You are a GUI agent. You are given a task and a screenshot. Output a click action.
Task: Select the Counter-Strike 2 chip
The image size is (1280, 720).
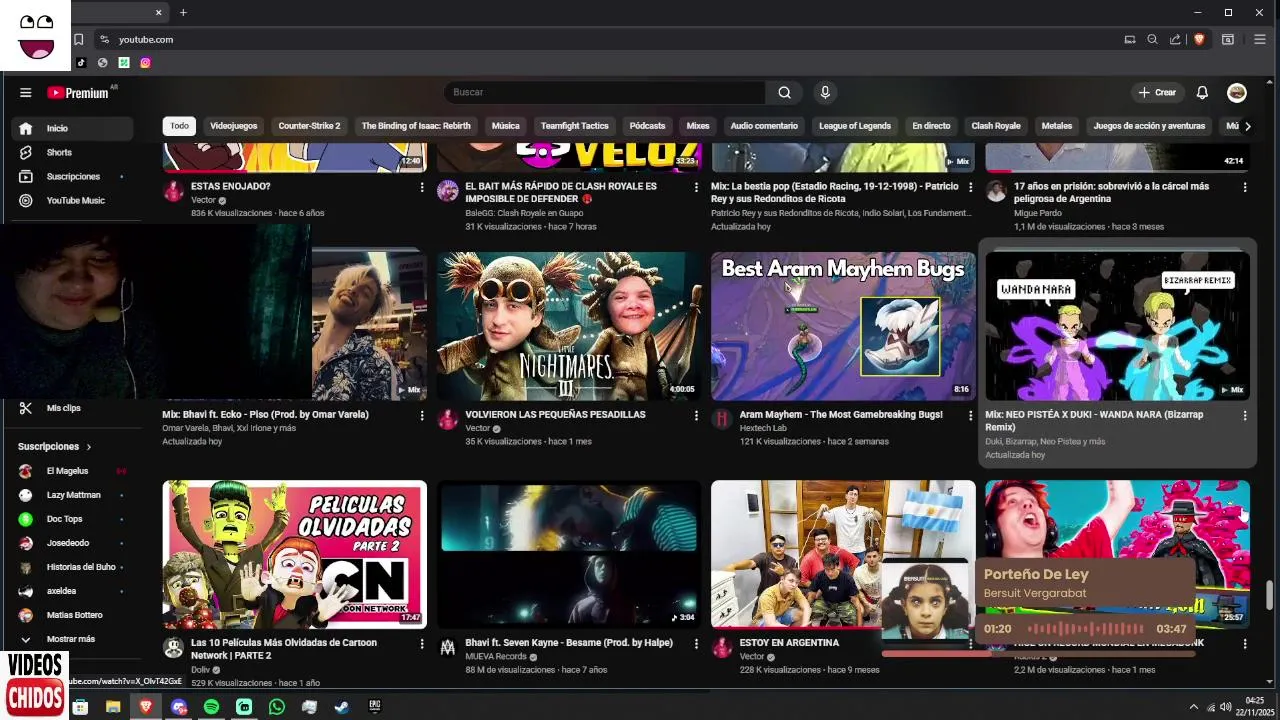tap(309, 126)
